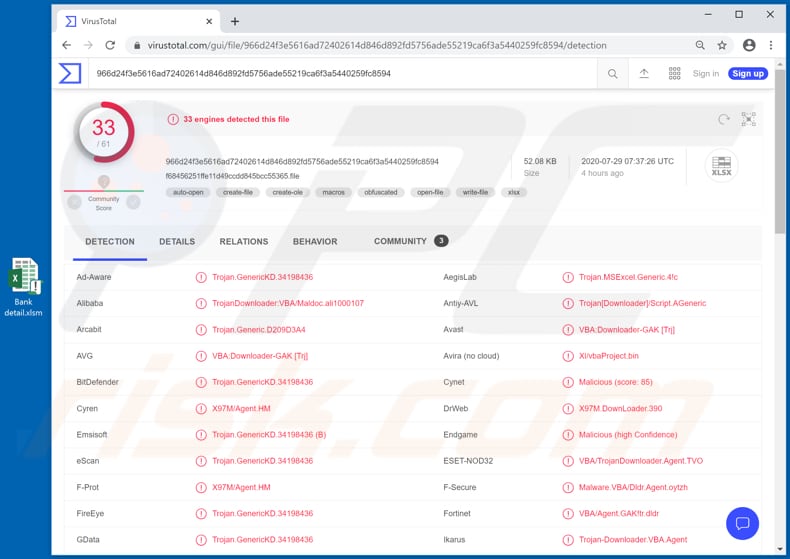Click the community score bar

click(x=104, y=191)
